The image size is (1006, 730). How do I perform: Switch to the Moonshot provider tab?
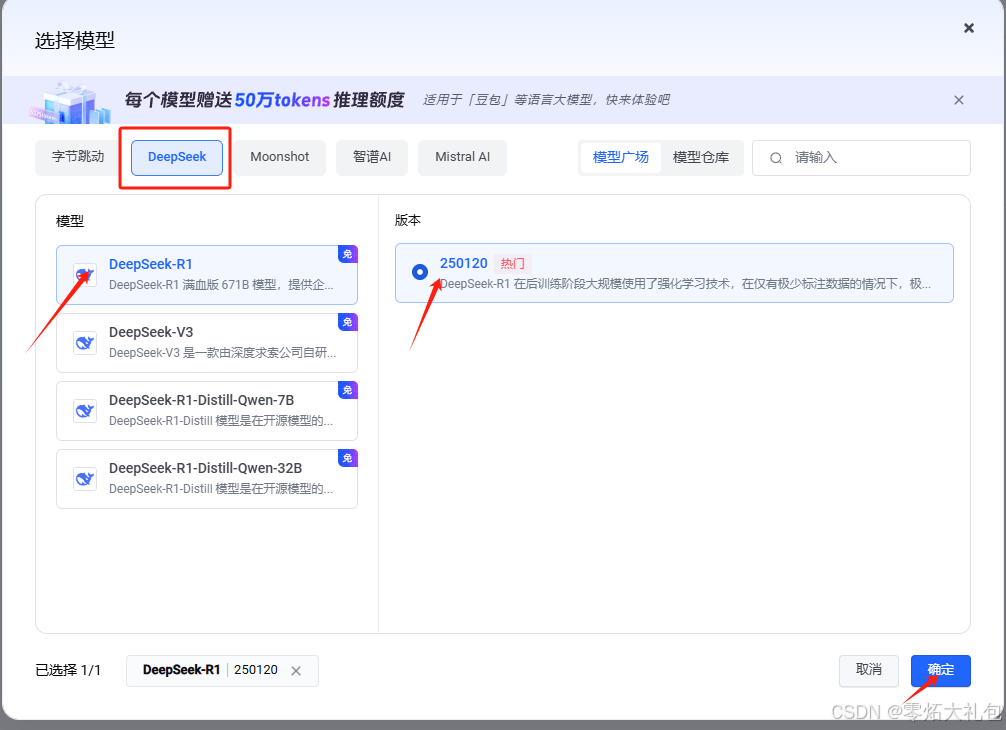click(x=280, y=157)
